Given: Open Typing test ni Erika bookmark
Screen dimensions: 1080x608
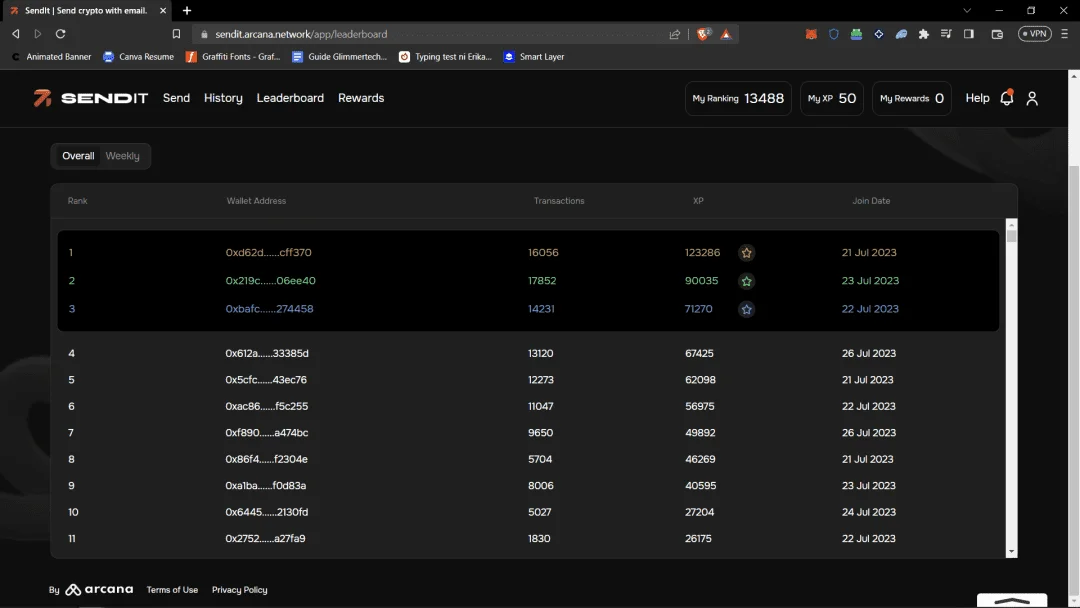Looking at the screenshot, I should click(445, 56).
